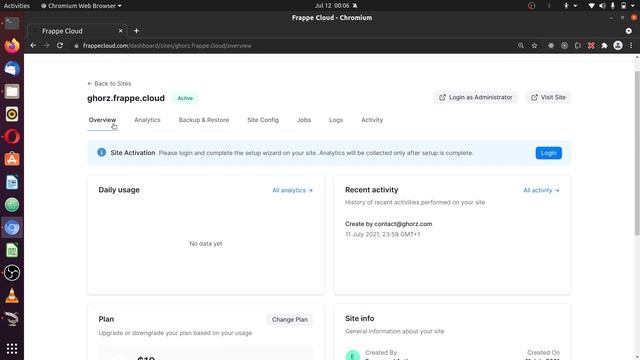Click Back to Sites link
Screen dimensions: 640x360
tap(109, 83)
